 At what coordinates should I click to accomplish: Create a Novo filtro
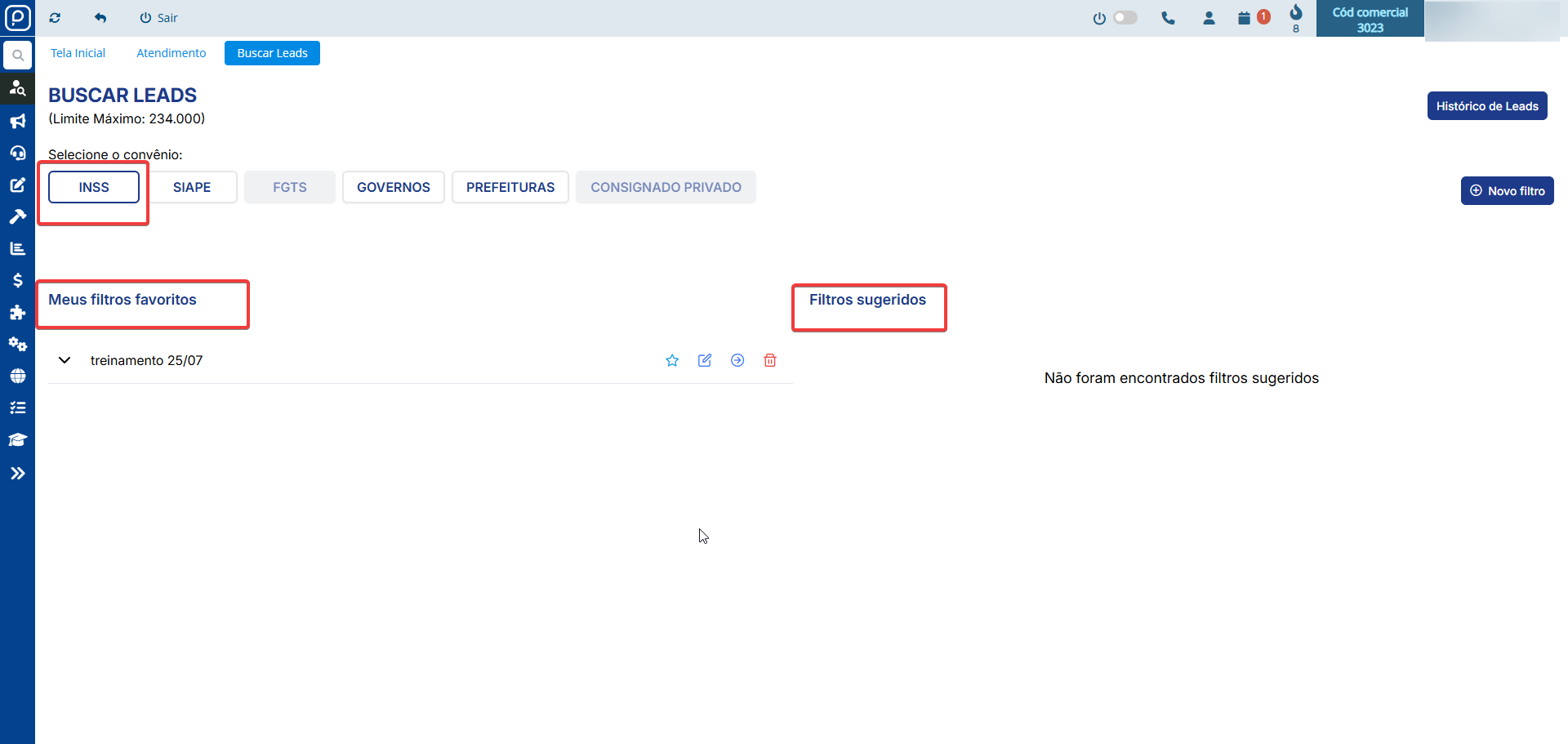tap(1507, 191)
